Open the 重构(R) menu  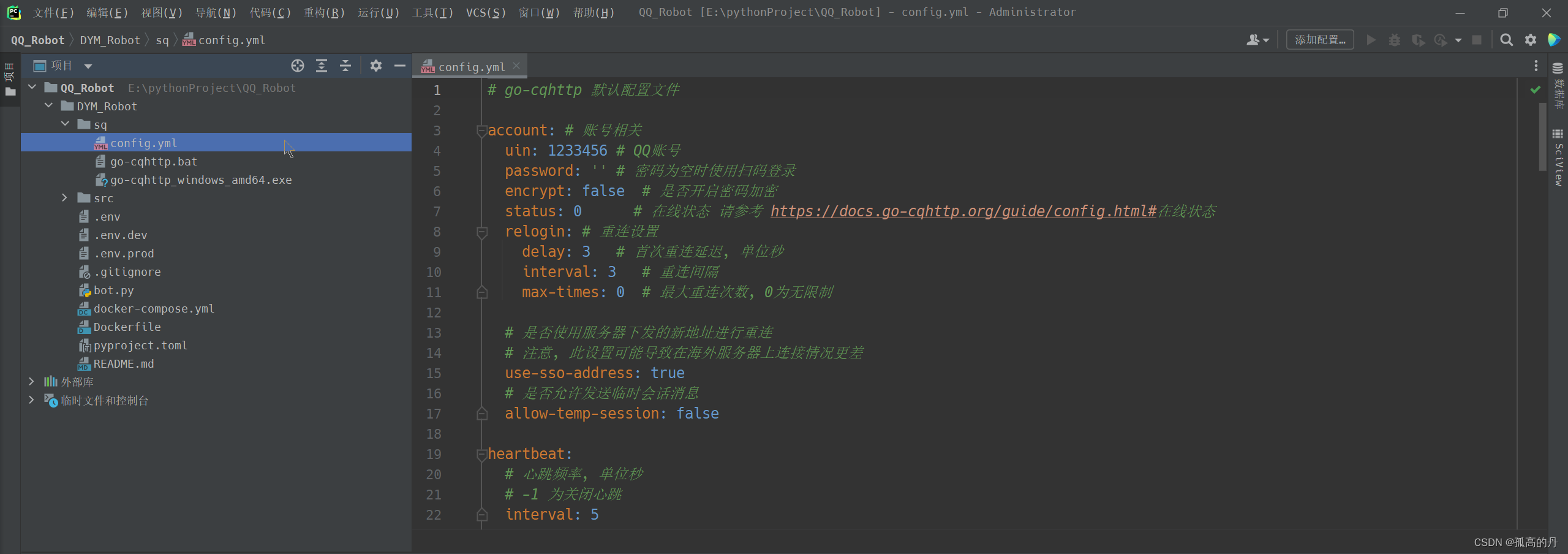coord(324,12)
